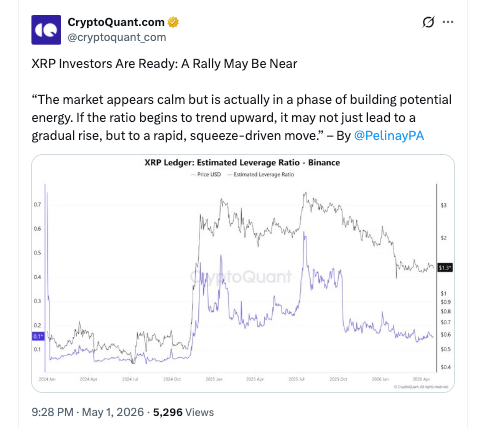The image size is (482, 428).
Task: Visit the CryptoQuant.com display name
Action: [x=116, y=22]
